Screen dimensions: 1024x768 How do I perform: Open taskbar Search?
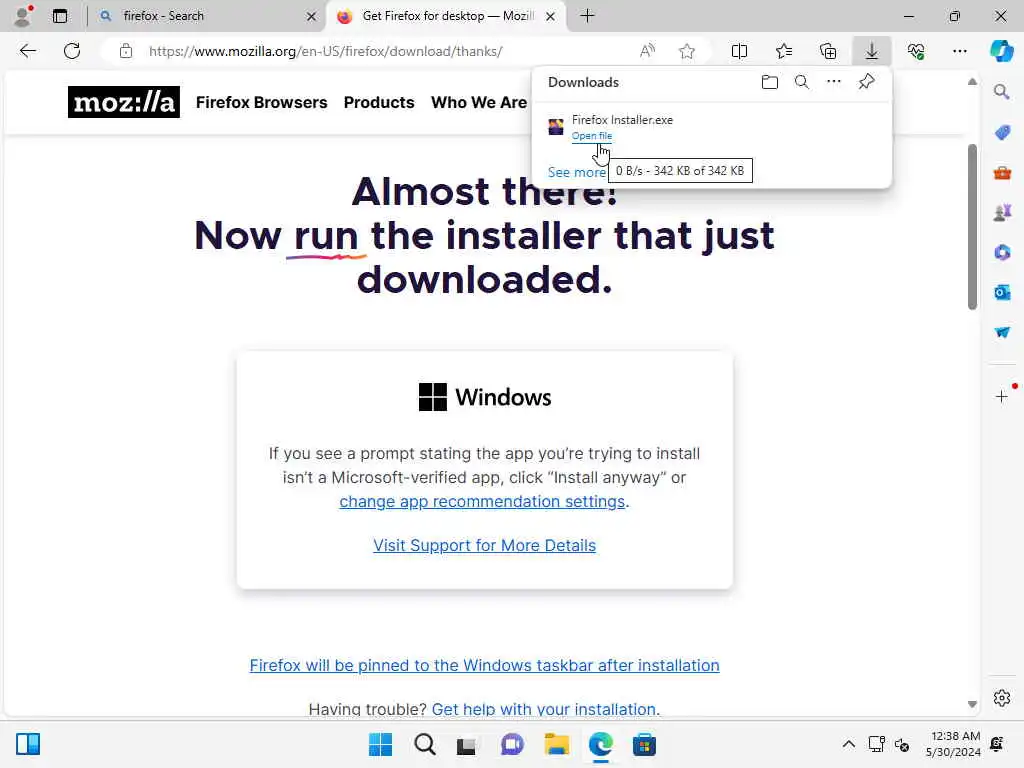[x=424, y=744]
